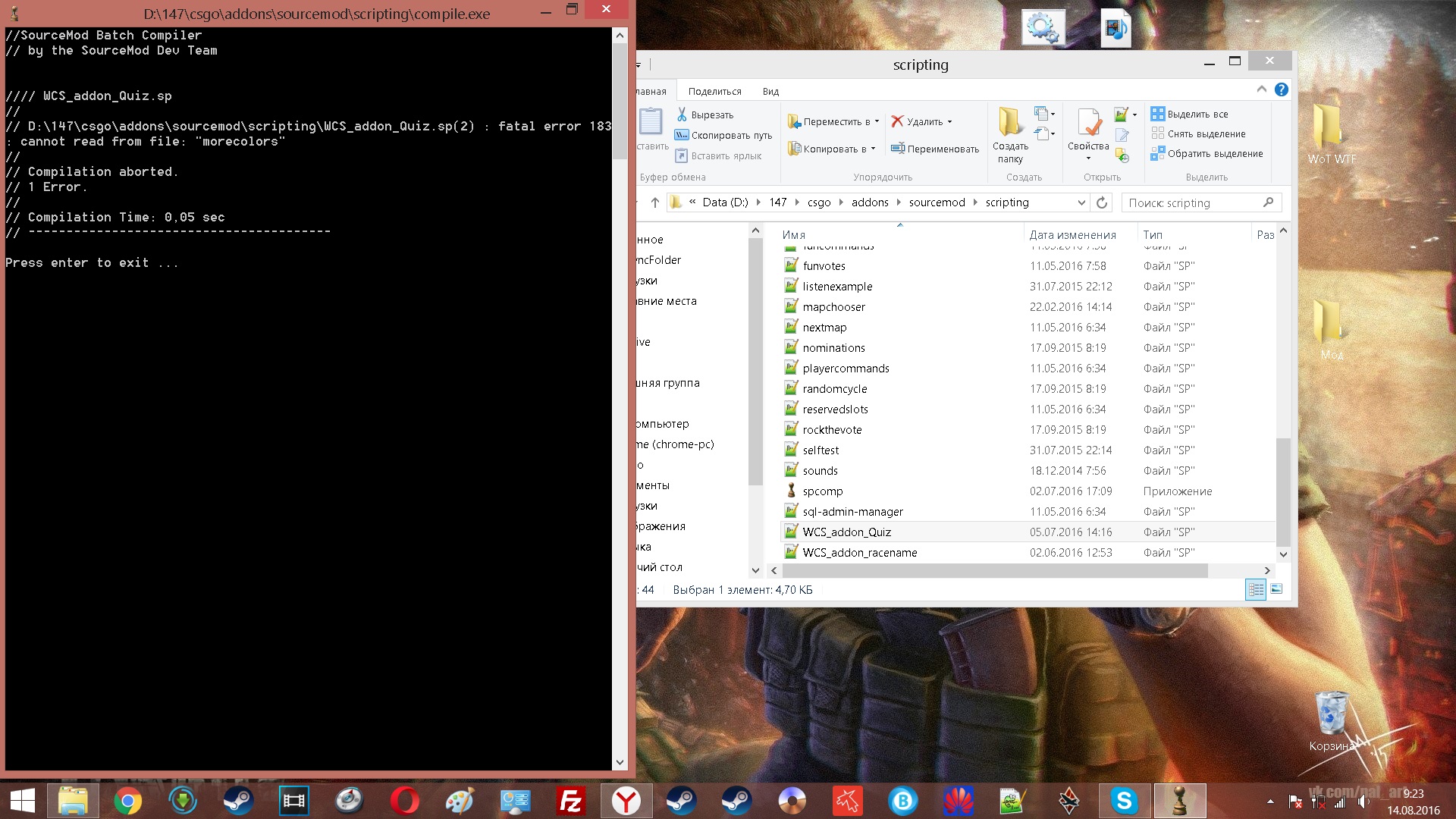The image size is (1456, 819).
Task: Open the address bar history dropdown
Action: click(1081, 202)
